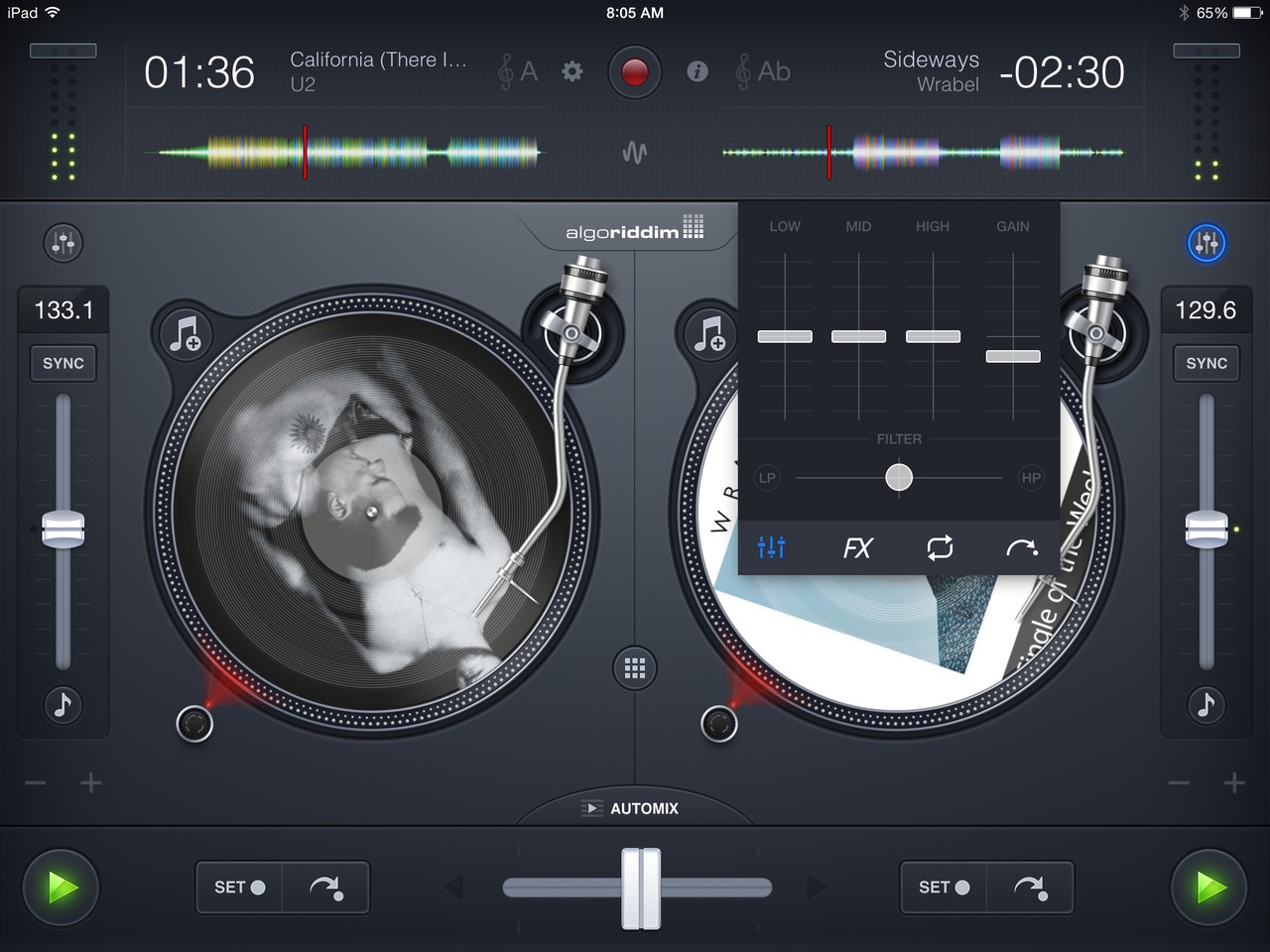The height and width of the screenshot is (952, 1270).
Task: Increase right deck tempo with plus
Action: (1234, 783)
